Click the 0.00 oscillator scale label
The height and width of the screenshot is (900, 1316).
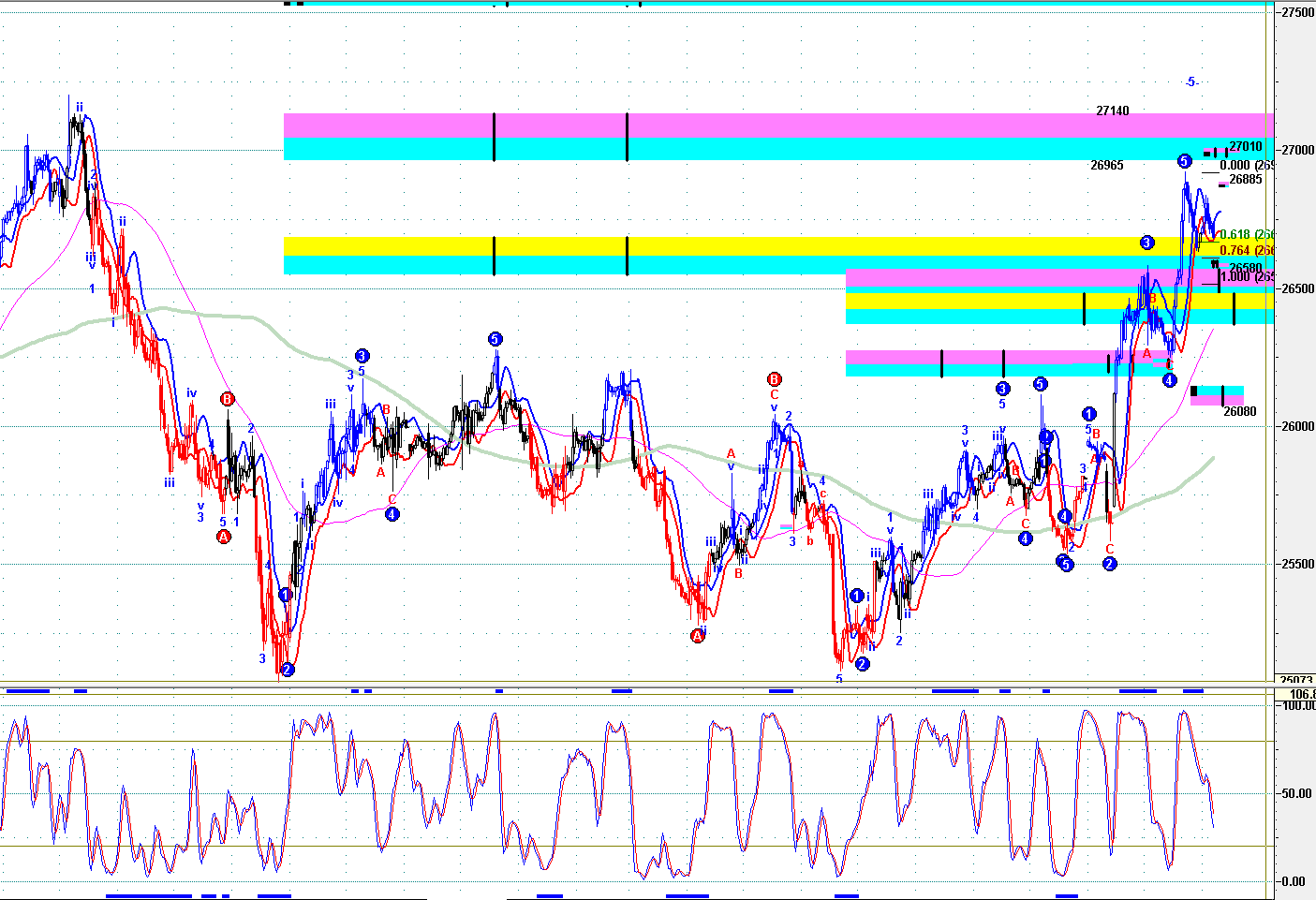coord(1293,881)
